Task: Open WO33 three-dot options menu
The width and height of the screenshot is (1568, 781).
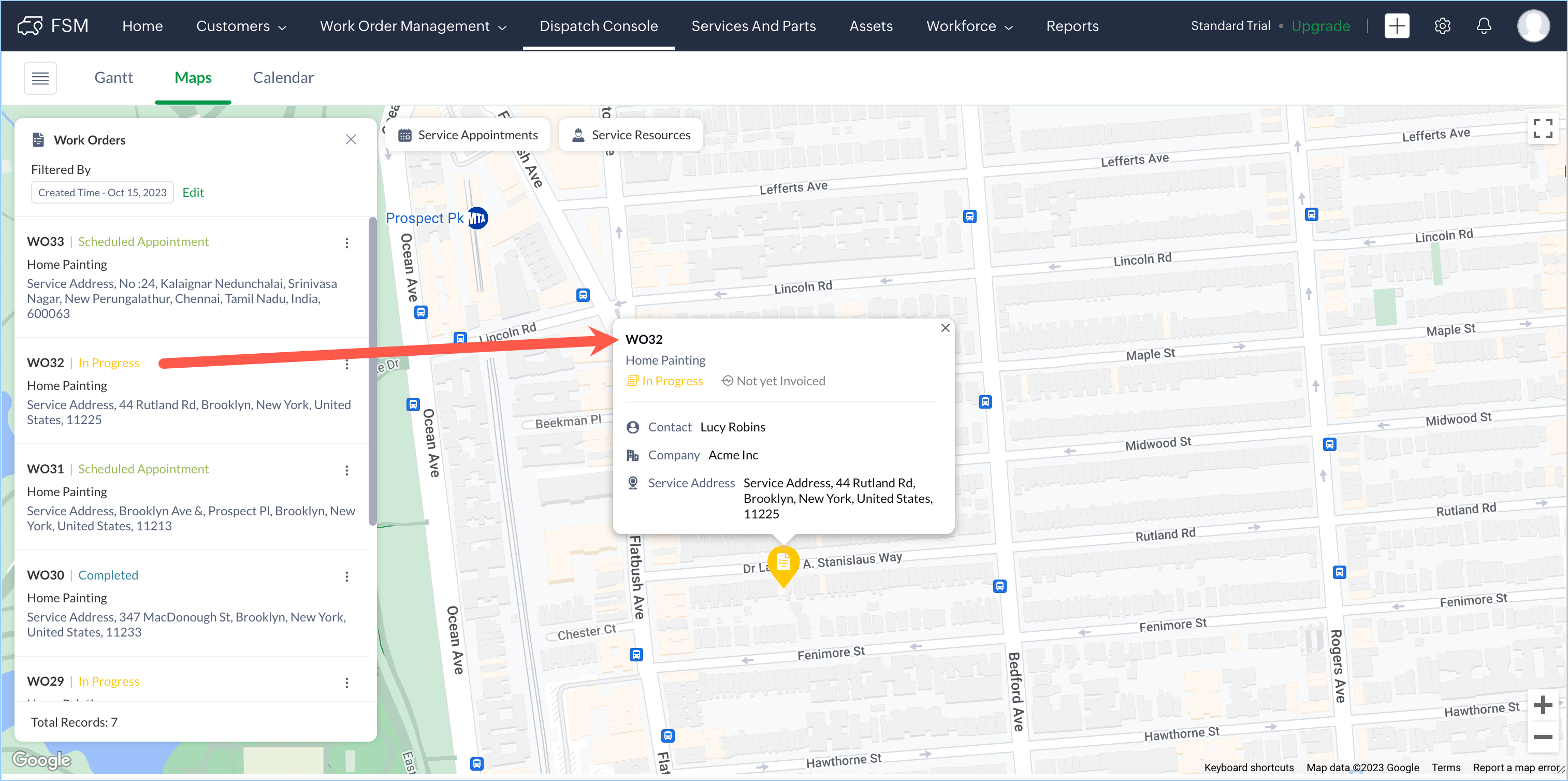Action: 347,243
